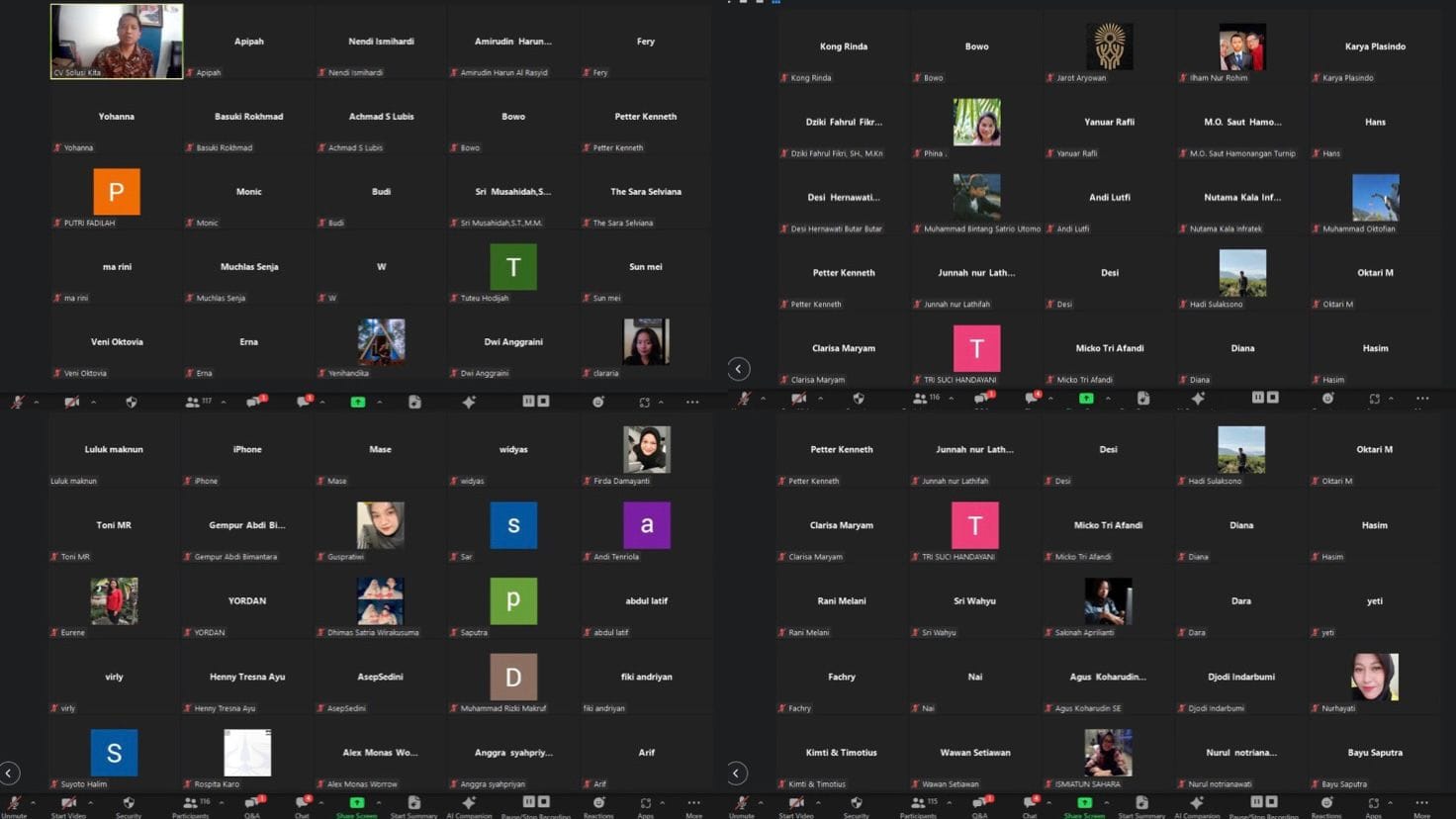Open Chat in the bottom-left window toolbar
The image size is (1456, 819).
(303, 805)
